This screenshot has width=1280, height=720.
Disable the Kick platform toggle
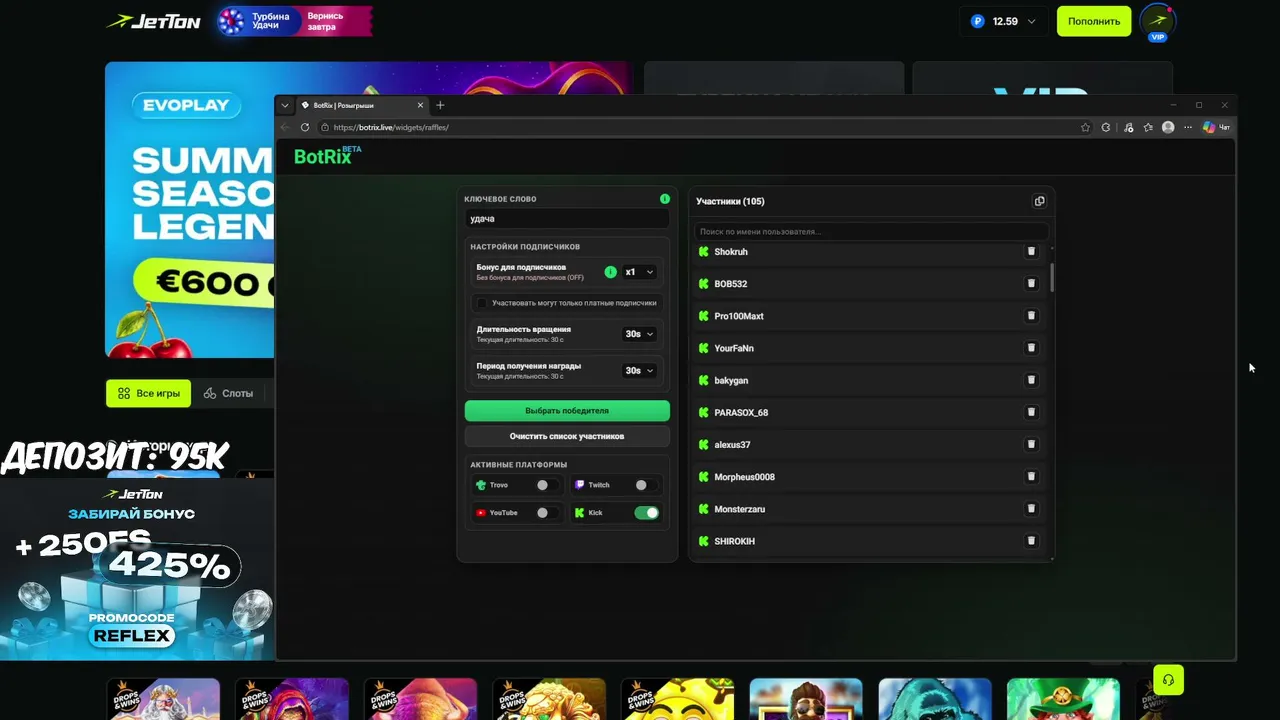coord(646,513)
